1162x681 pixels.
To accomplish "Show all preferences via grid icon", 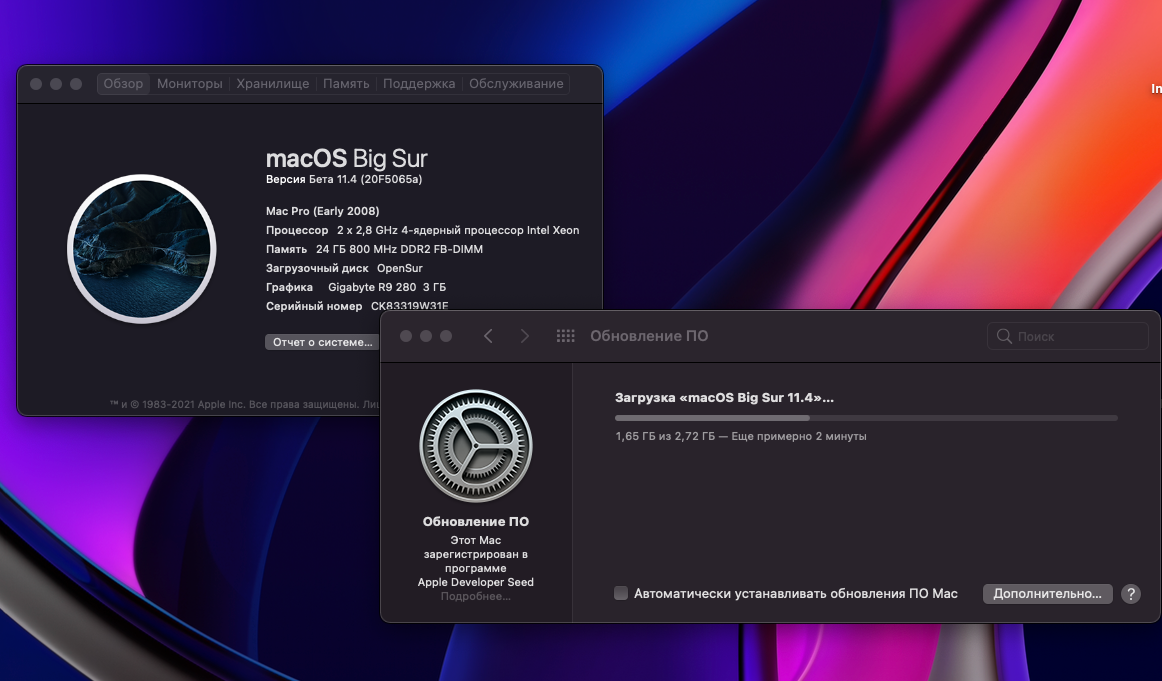I will click(565, 336).
